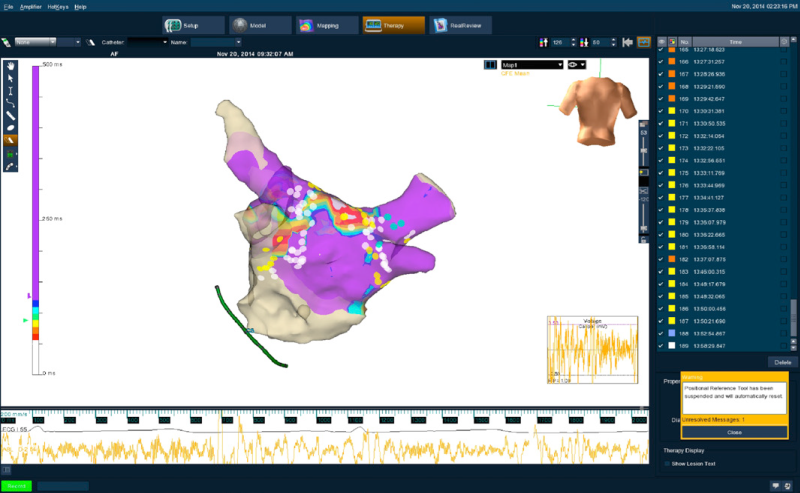Uncheck visibility for lesion row 170
800x493 pixels.
(661, 111)
